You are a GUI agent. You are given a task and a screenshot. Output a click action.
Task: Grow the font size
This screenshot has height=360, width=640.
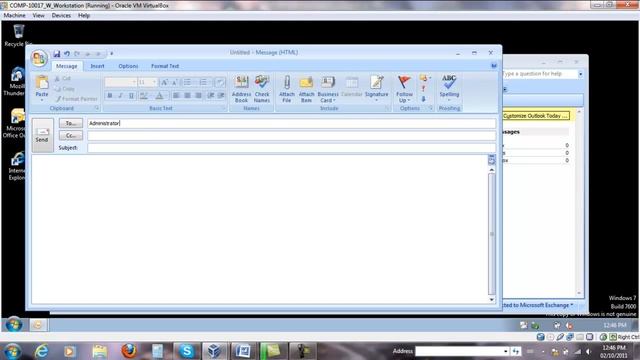(164, 82)
